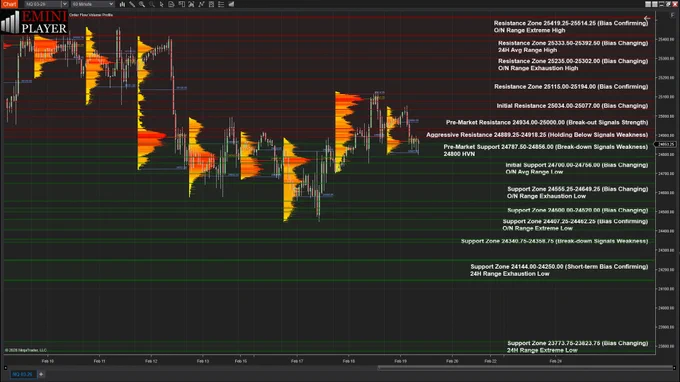Click the '24800 HVN' label
Image resolution: width=680 pixels, height=382 pixels.
(459, 154)
